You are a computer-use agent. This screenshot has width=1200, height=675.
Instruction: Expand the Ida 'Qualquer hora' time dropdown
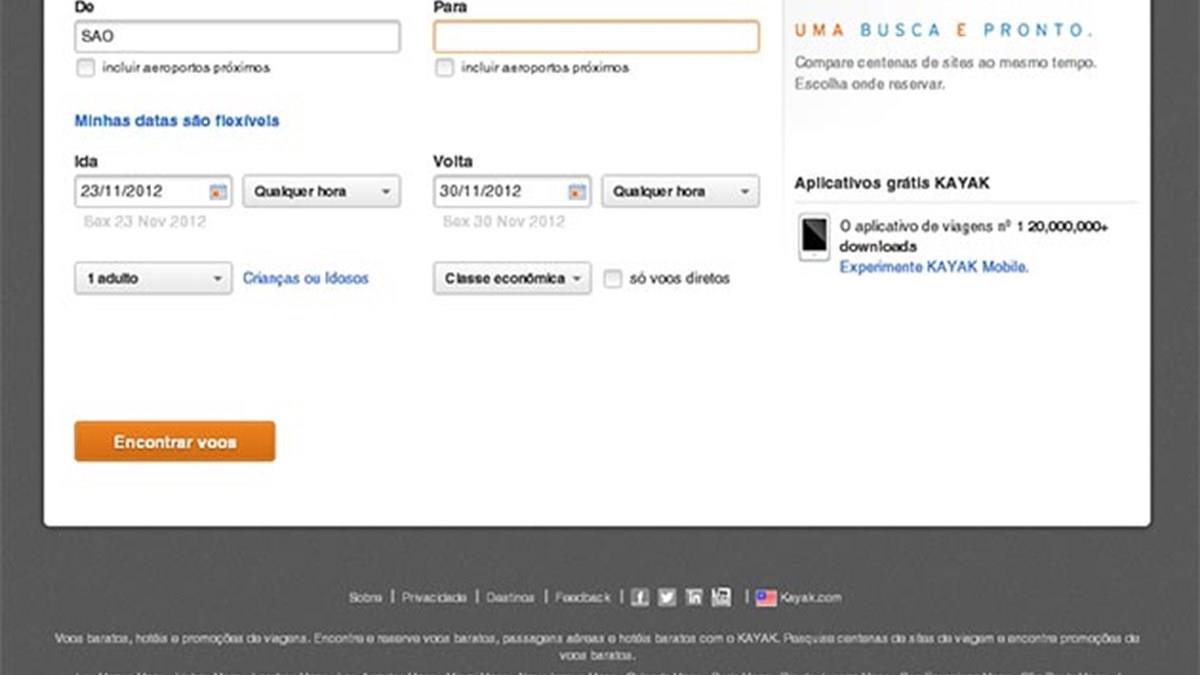(321, 192)
